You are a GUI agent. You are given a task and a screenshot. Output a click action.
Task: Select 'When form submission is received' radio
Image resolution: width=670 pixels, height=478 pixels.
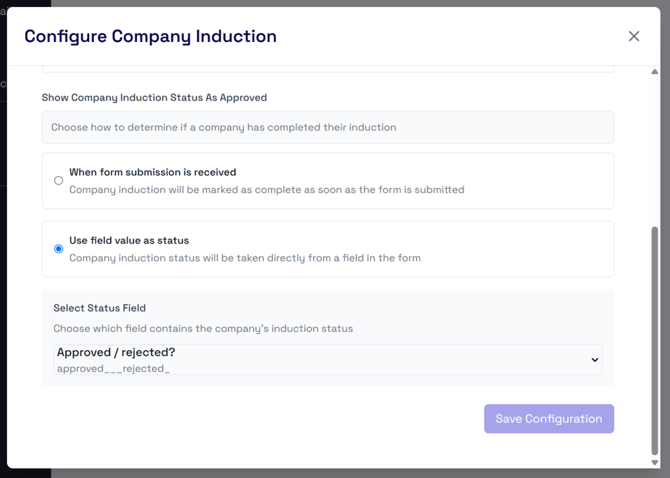pyautogui.click(x=59, y=181)
